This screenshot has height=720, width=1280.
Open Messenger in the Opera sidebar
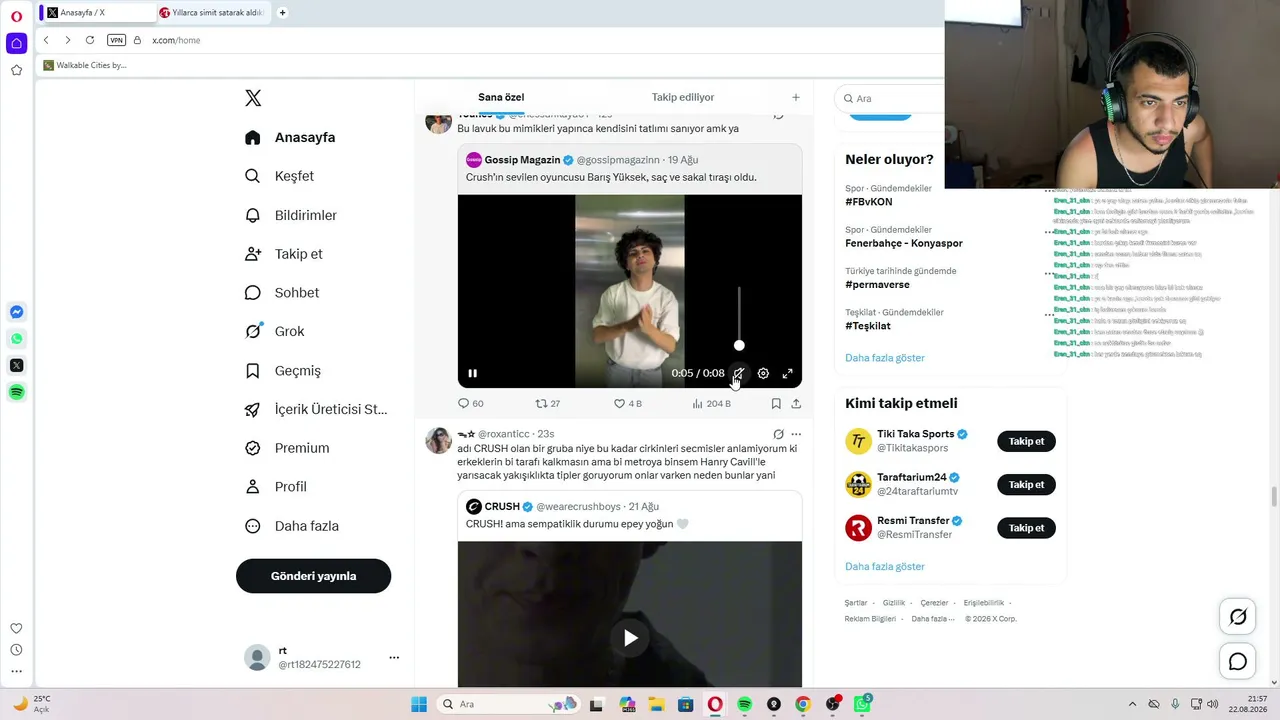pos(16,312)
